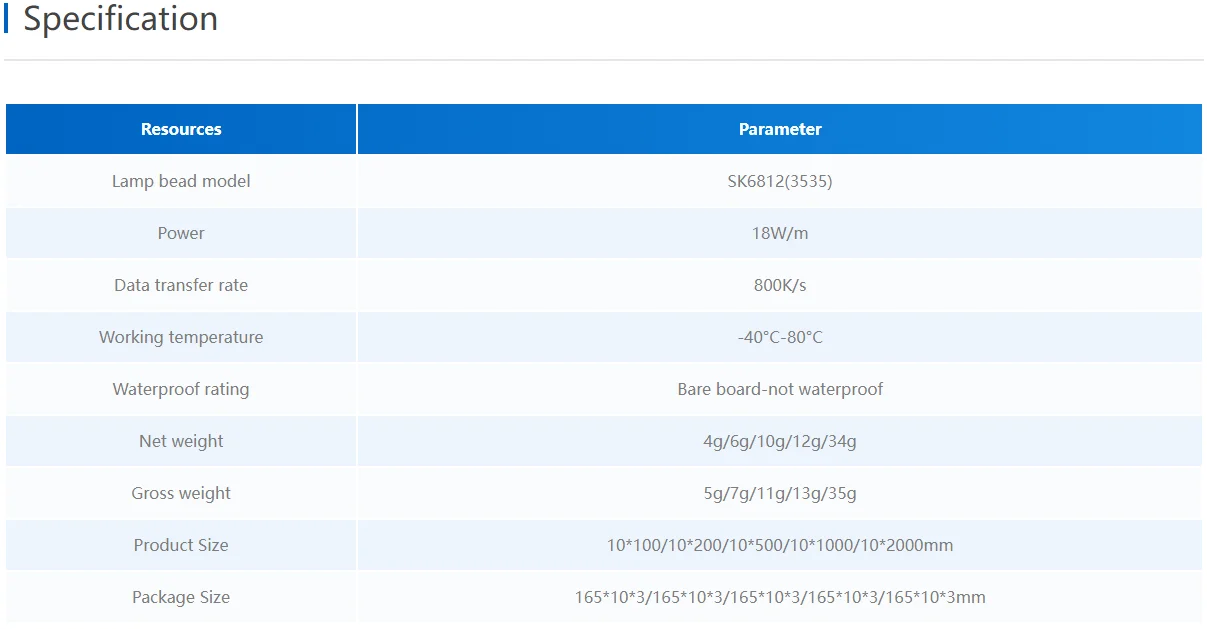Click the Waterproof rating label
Viewport: 1207px width, 629px height.
pos(181,389)
